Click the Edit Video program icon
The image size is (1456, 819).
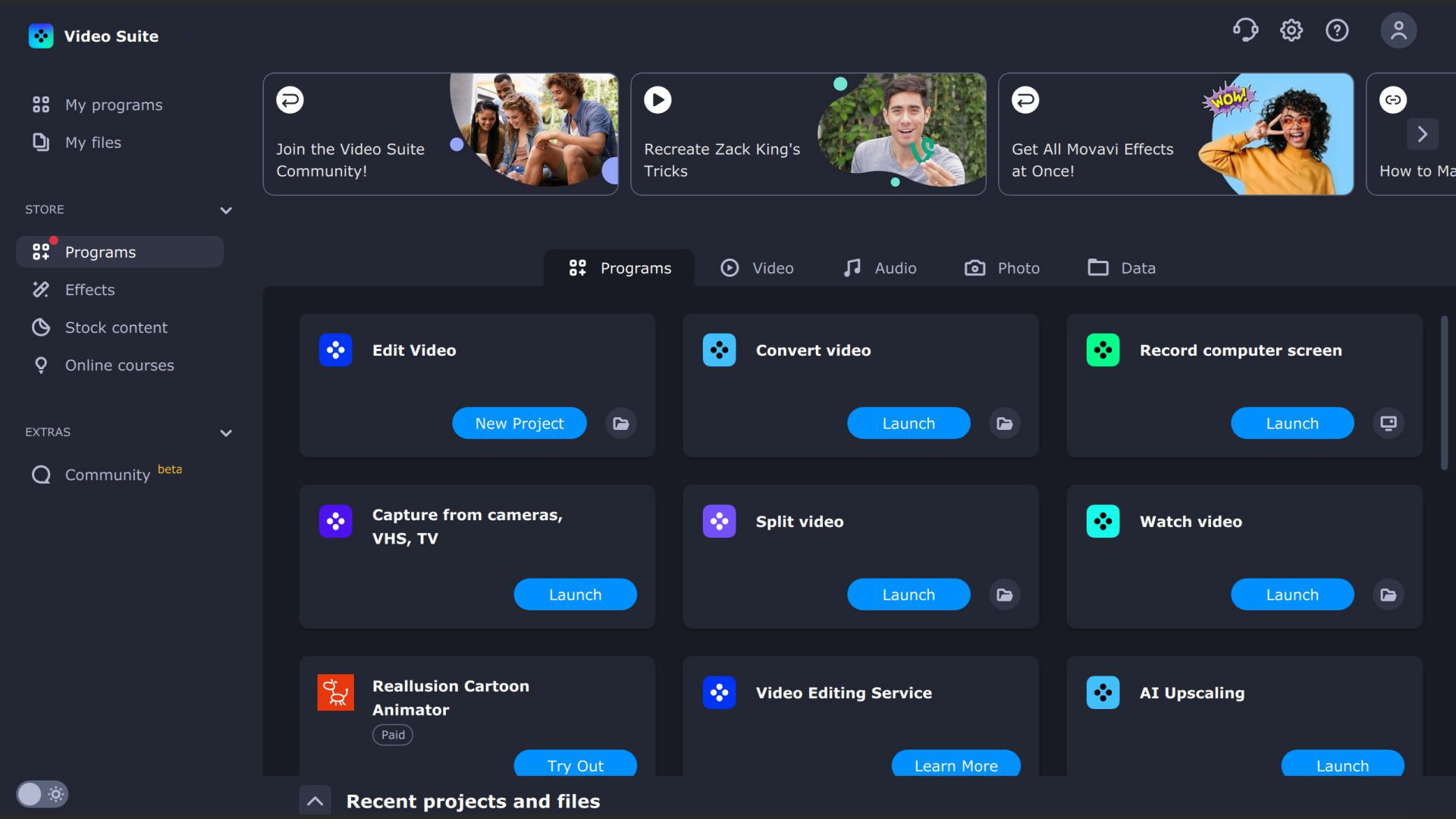[x=335, y=350]
